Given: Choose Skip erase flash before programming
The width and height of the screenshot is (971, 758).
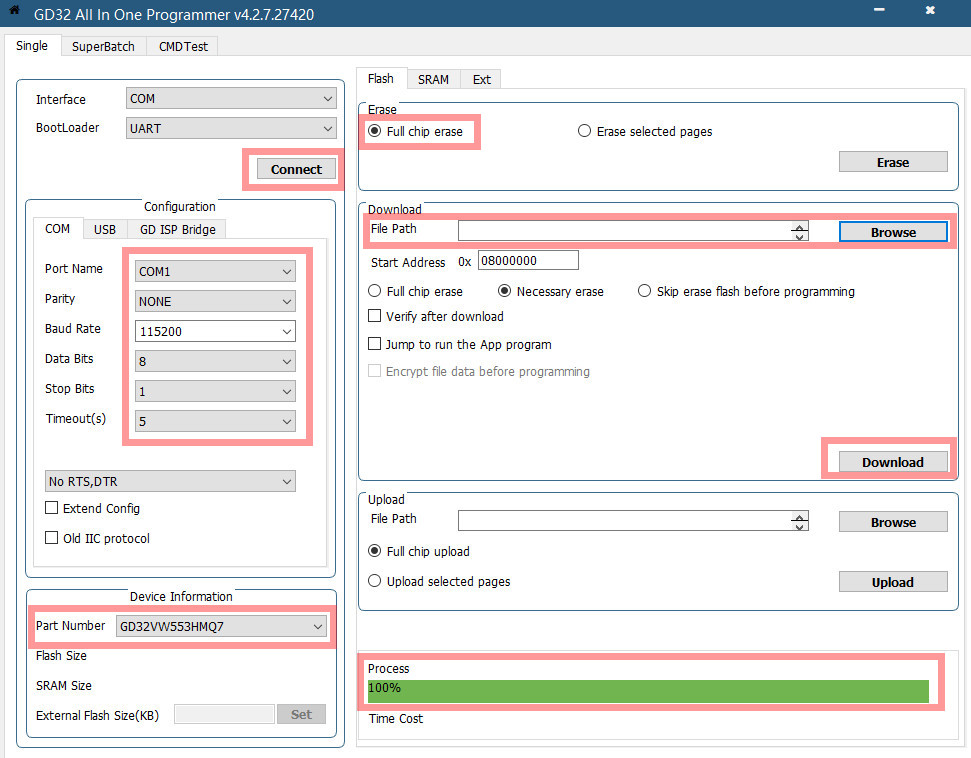Looking at the screenshot, I should point(645,291).
